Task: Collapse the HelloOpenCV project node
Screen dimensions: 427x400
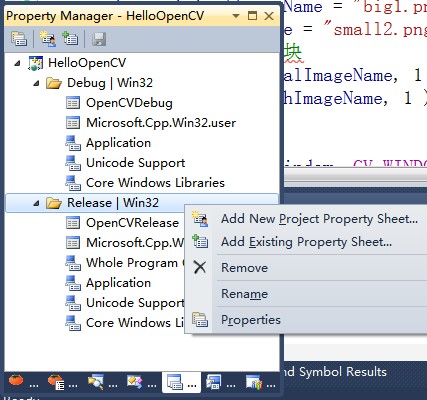Action: coord(17,63)
